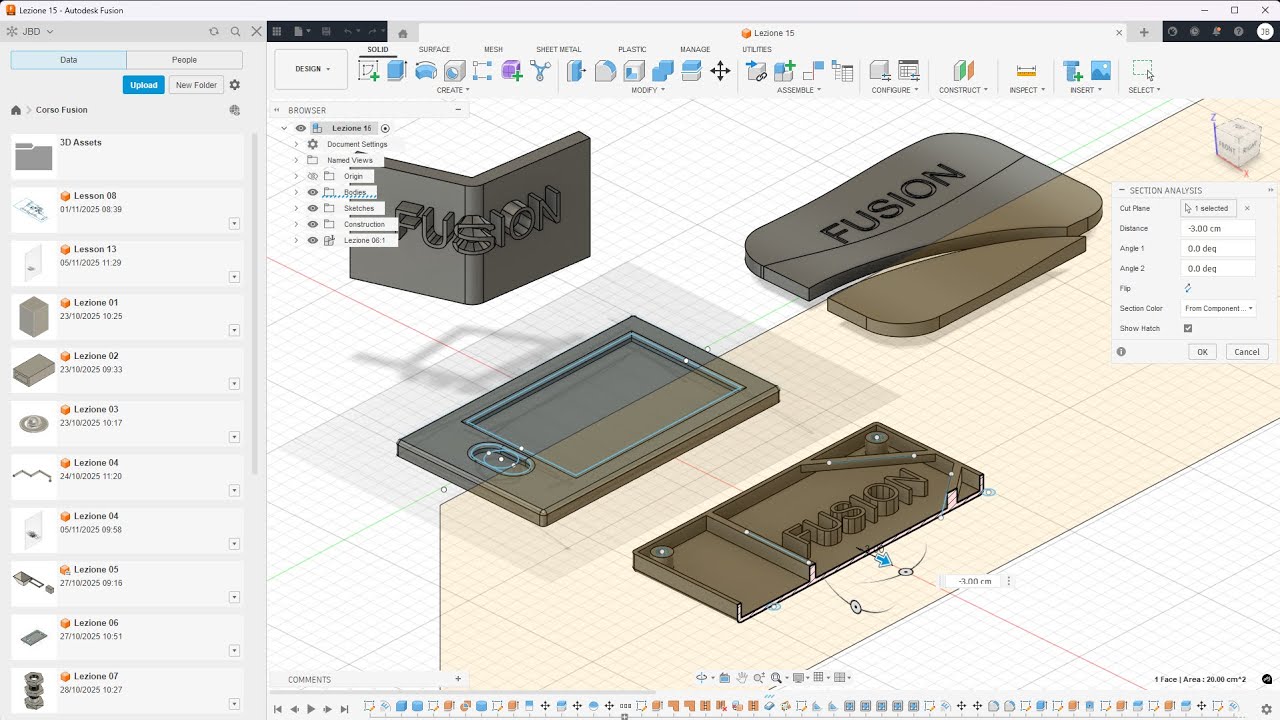Open the Home tab icon
Viewport: 1280px width, 720px height.
402,33
